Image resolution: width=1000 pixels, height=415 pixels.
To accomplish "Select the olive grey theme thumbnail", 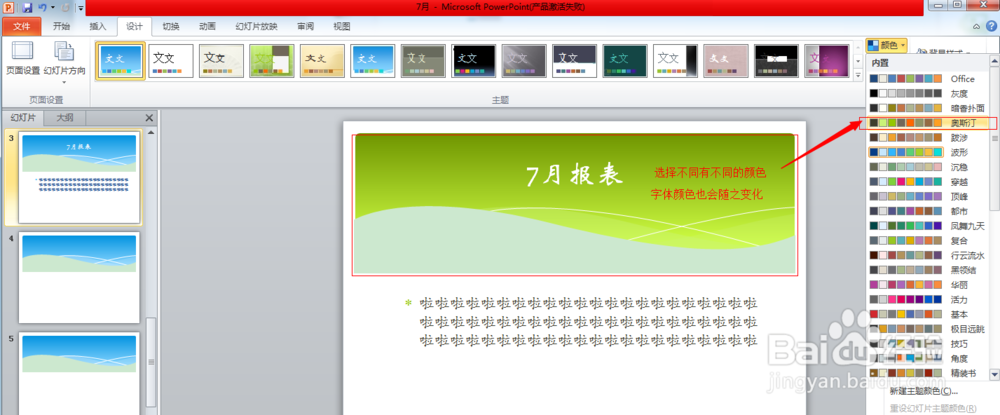I will tap(423, 61).
